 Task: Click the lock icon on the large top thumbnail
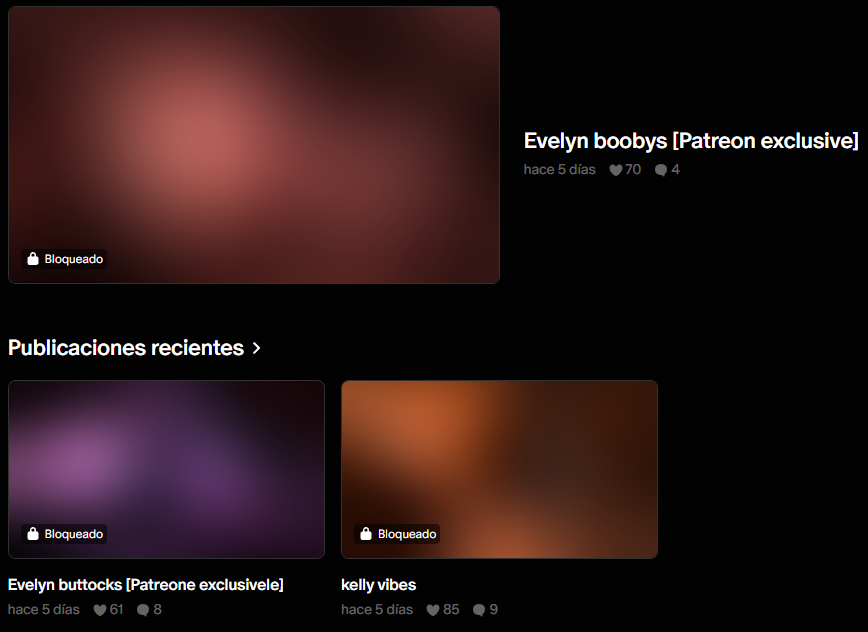(x=33, y=259)
